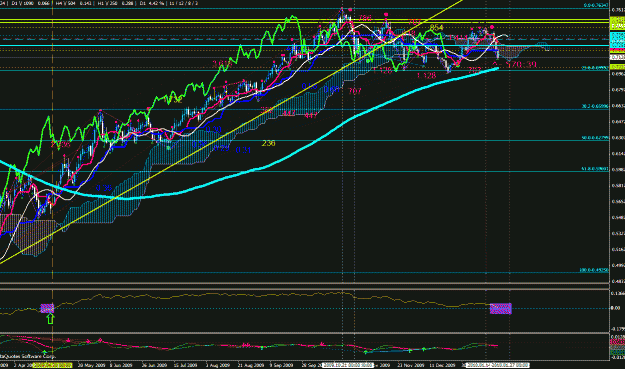Click the MetaQuotes Software Corp. copyright text
This screenshot has height=369, width=625.
[28, 356]
